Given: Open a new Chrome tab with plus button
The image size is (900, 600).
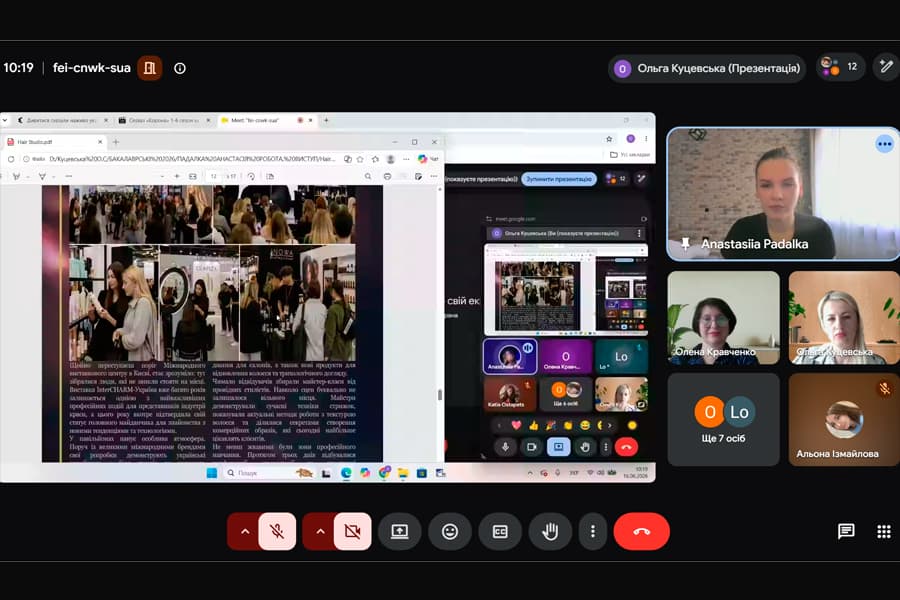Looking at the screenshot, I should [326, 121].
